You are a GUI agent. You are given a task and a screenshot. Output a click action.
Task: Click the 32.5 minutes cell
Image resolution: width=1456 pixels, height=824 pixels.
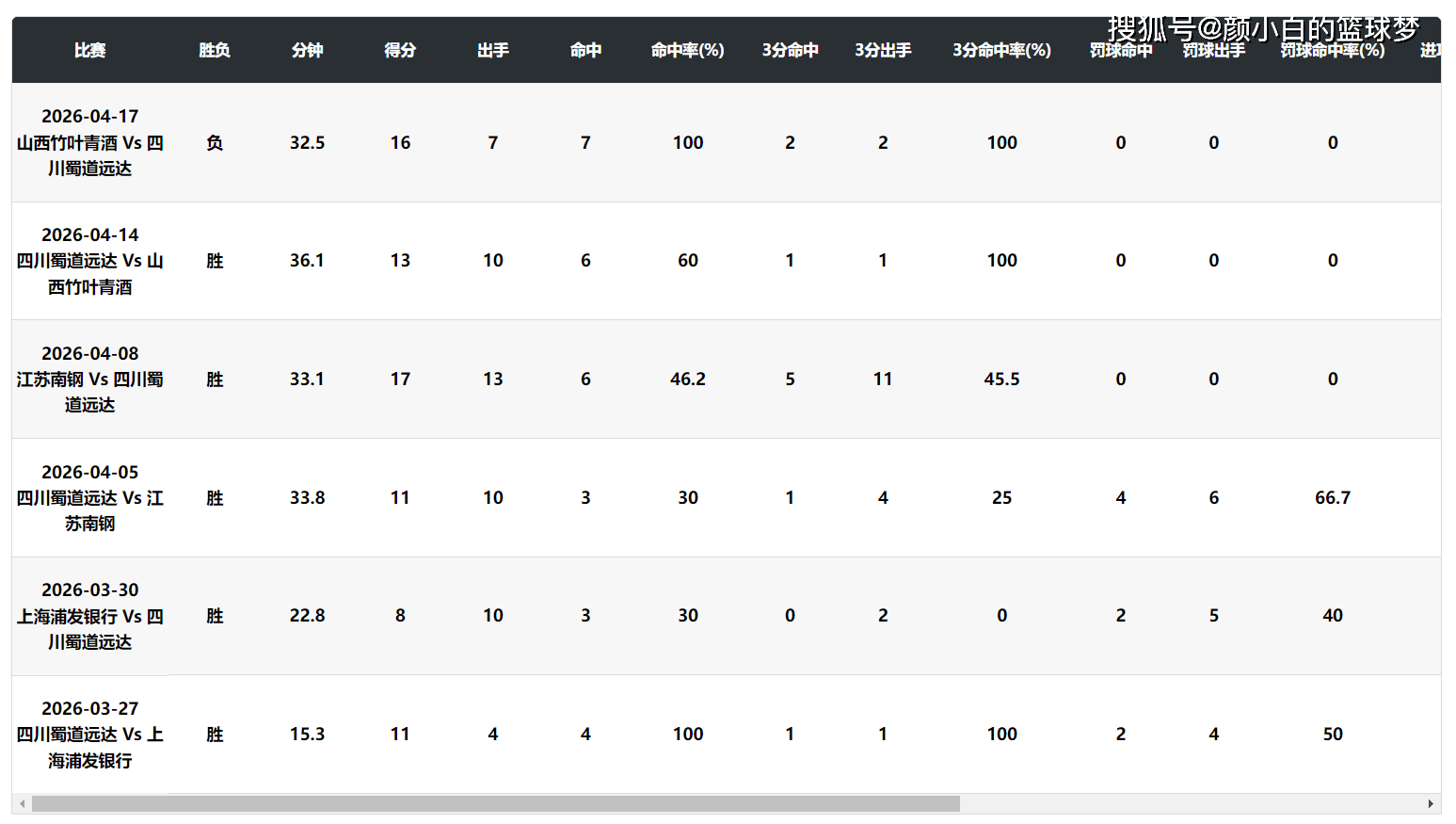[x=307, y=142]
